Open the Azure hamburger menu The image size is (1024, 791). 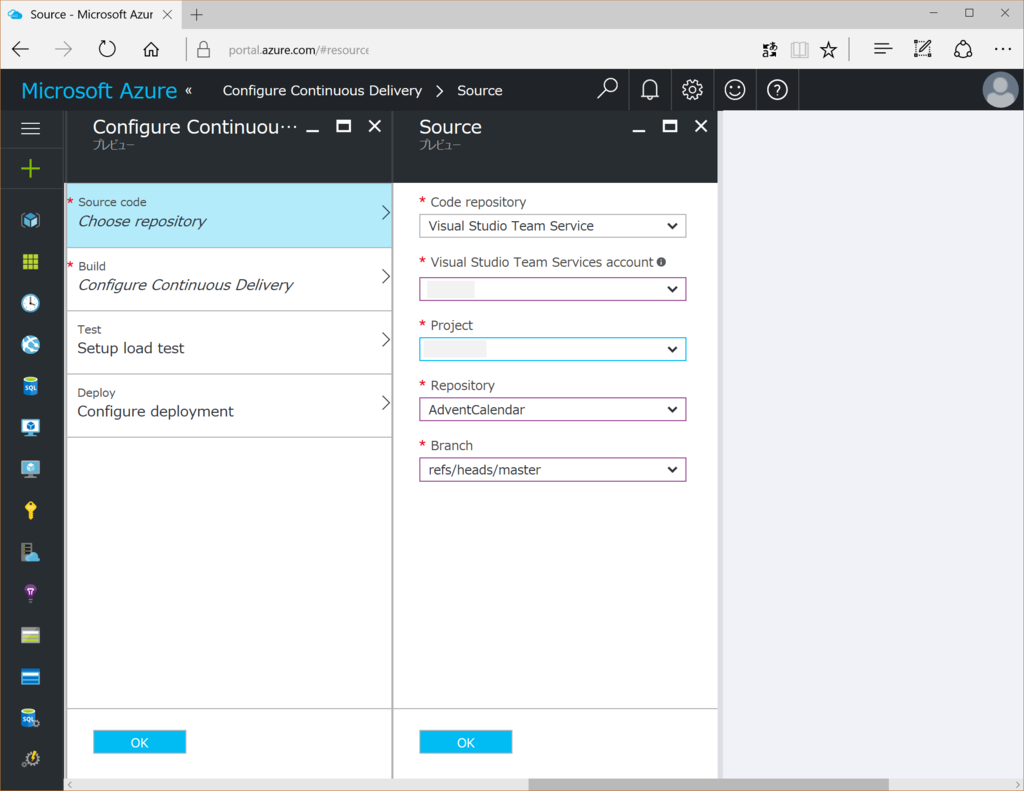point(30,128)
